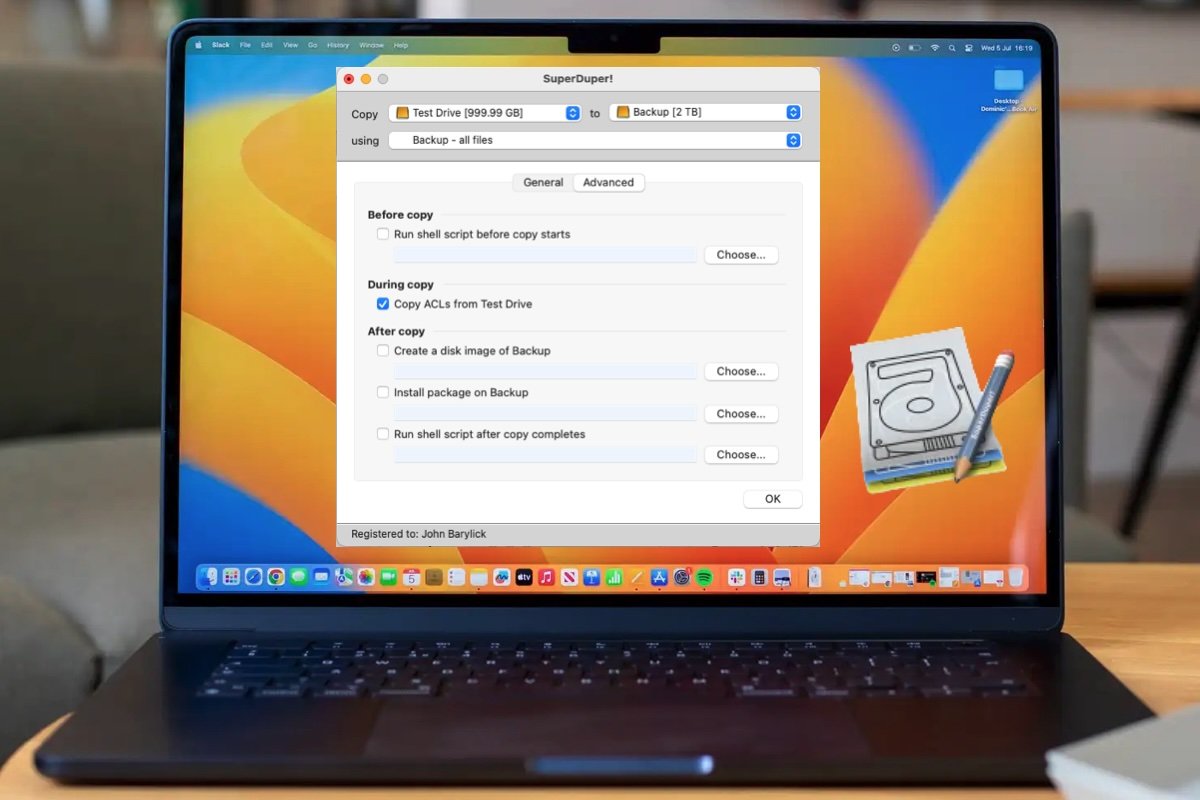1200x800 pixels.
Task: Click the OK button
Action: [772, 499]
